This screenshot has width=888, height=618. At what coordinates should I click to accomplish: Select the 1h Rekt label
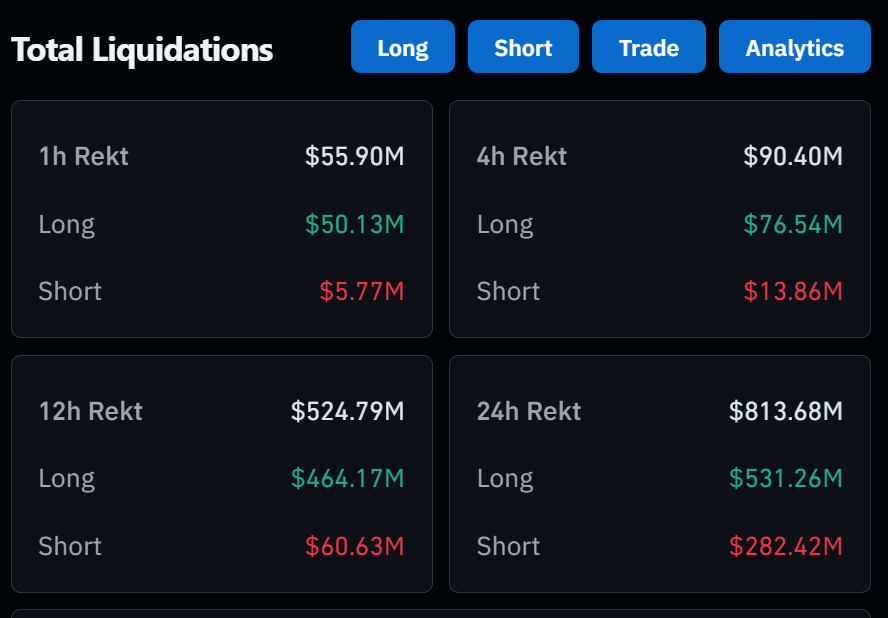click(x=83, y=156)
